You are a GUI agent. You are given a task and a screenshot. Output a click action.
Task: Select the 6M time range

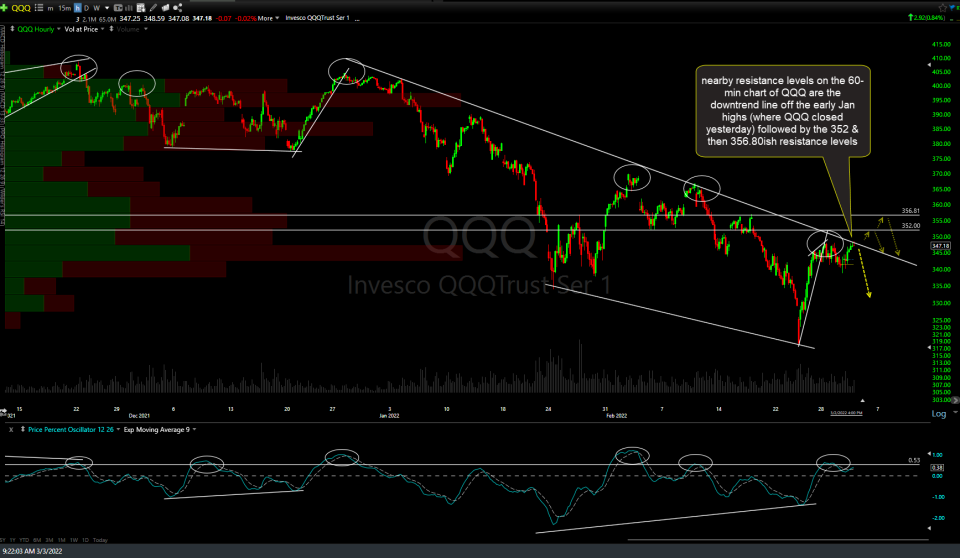tap(37, 540)
